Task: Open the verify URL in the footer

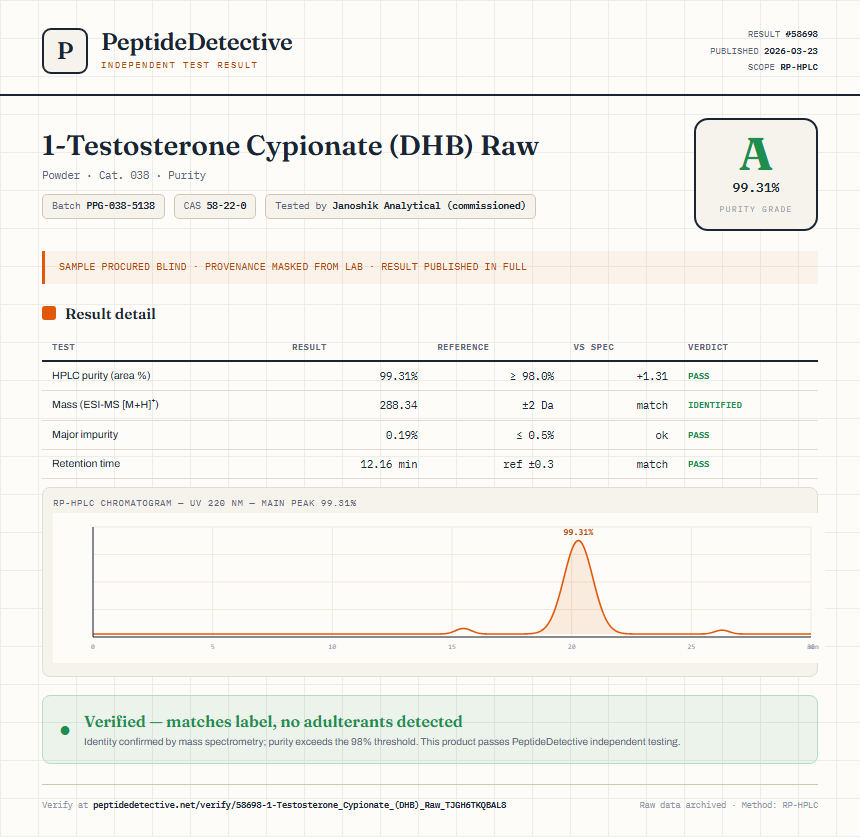Action: click(x=299, y=805)
